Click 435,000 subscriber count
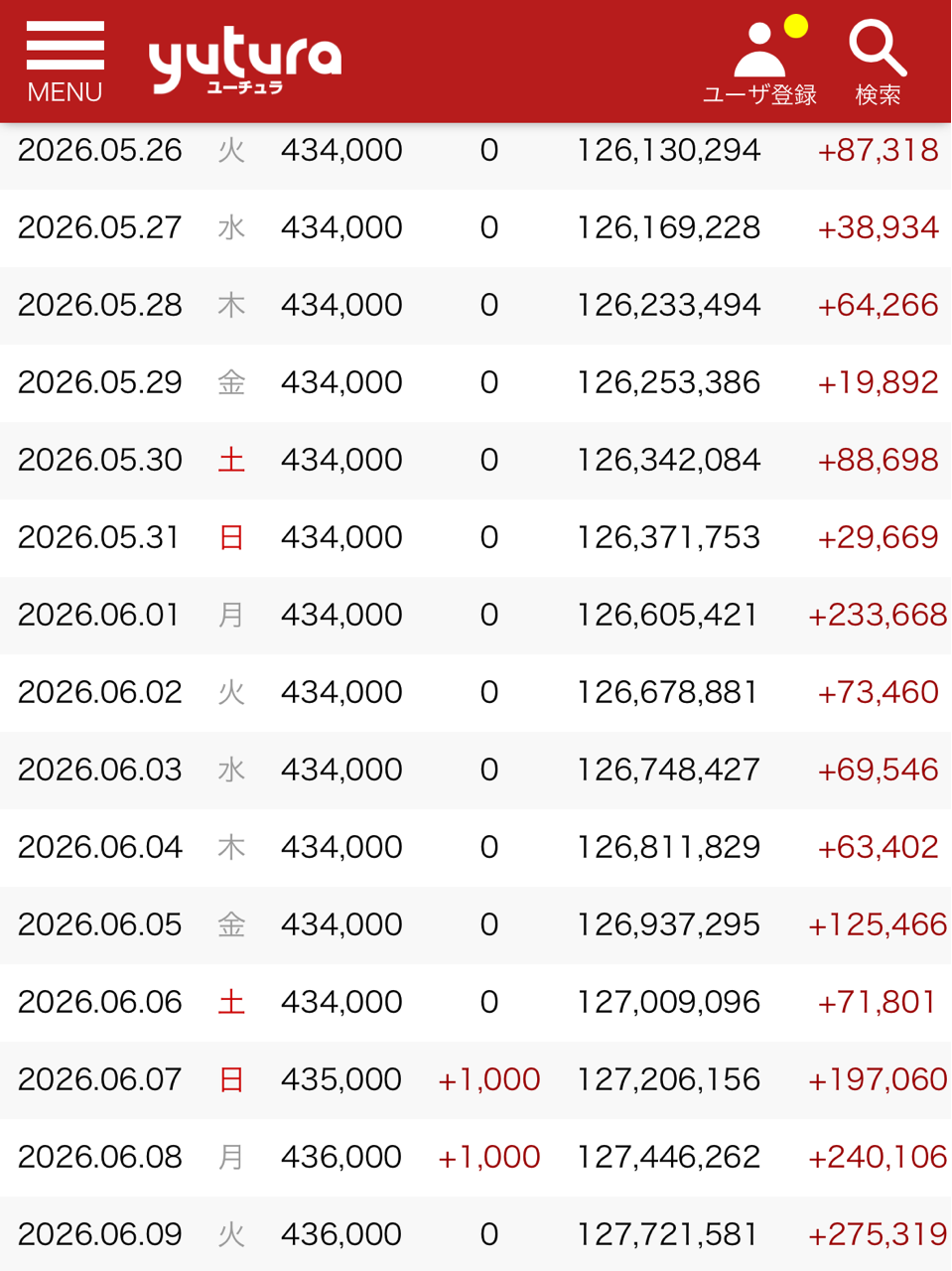 click(x=341, y=1079)
